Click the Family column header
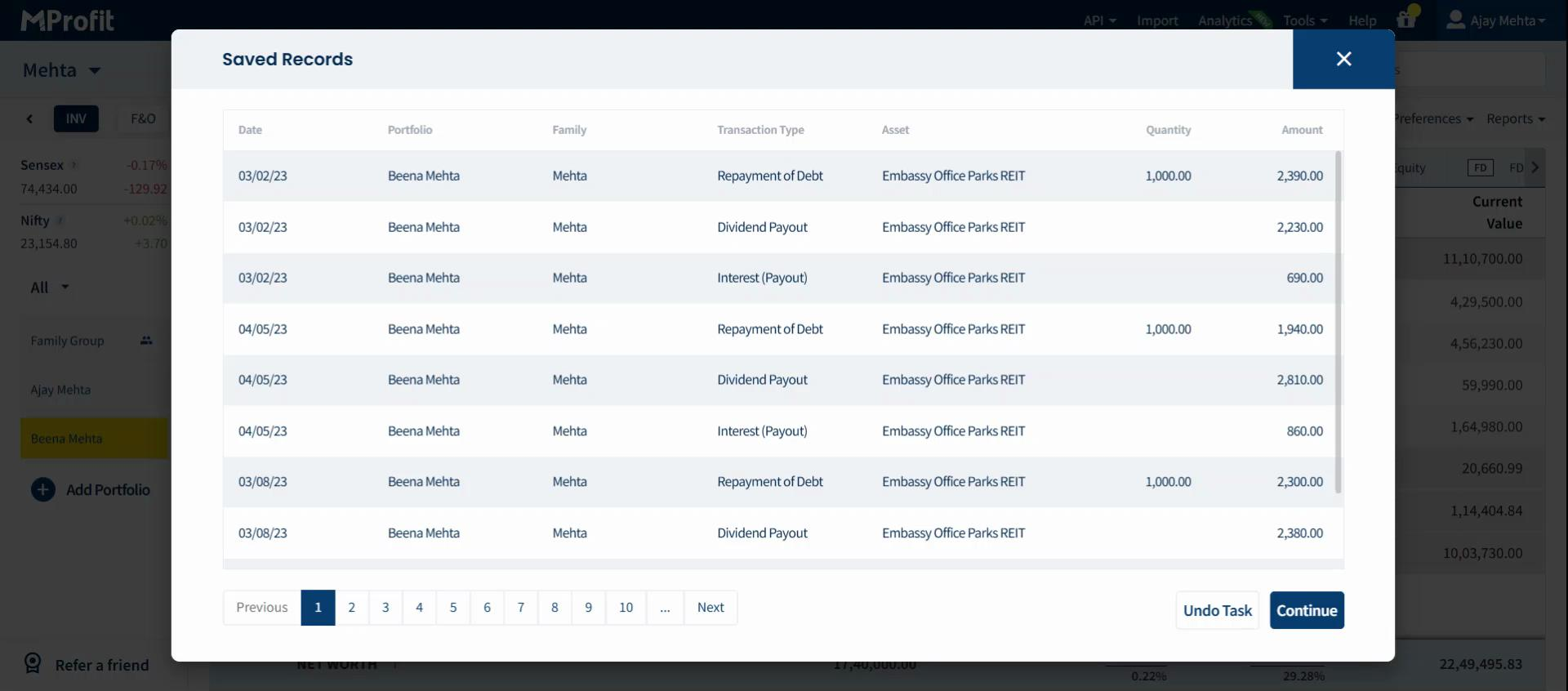This screenshot has width=1568, height=691. click(x=569, y=130)
